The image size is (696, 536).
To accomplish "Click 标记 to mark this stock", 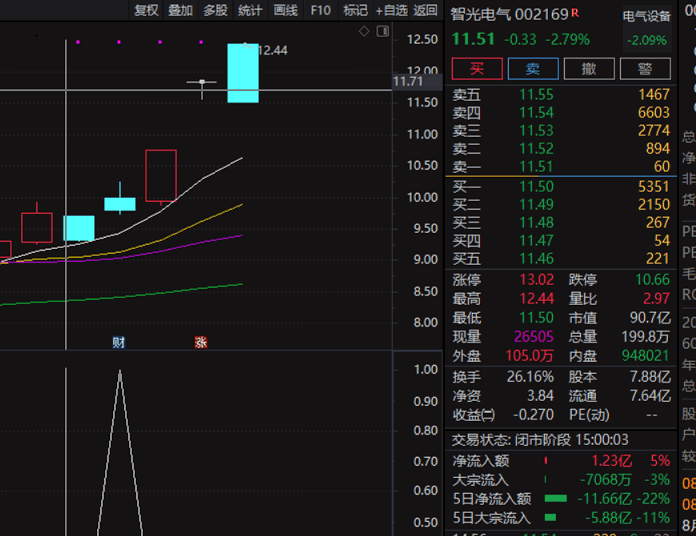I will 355,10.
